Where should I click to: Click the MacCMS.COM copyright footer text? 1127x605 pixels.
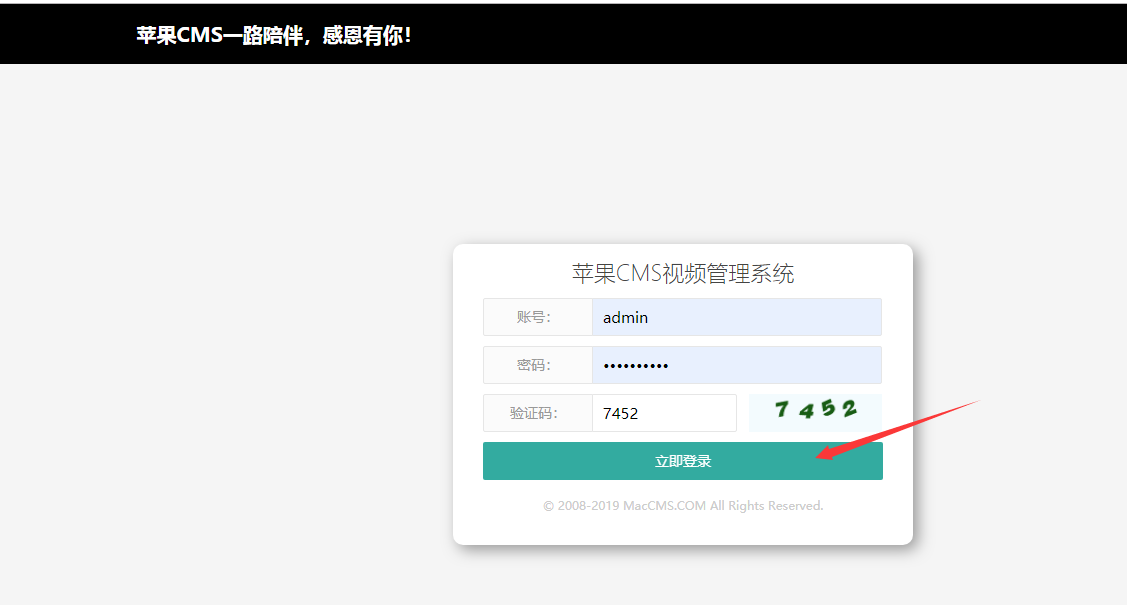(x=683, y=506)
